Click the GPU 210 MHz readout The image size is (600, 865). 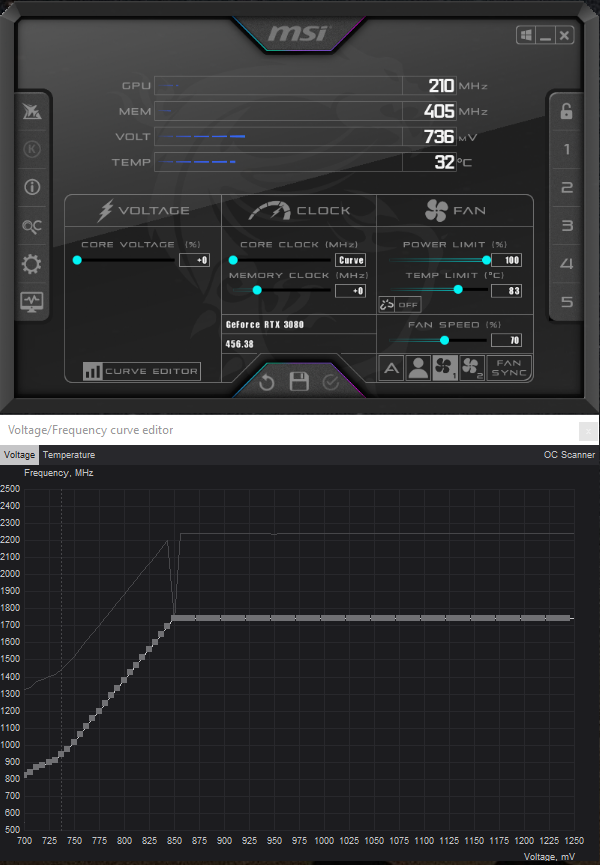tap(441, 86)
